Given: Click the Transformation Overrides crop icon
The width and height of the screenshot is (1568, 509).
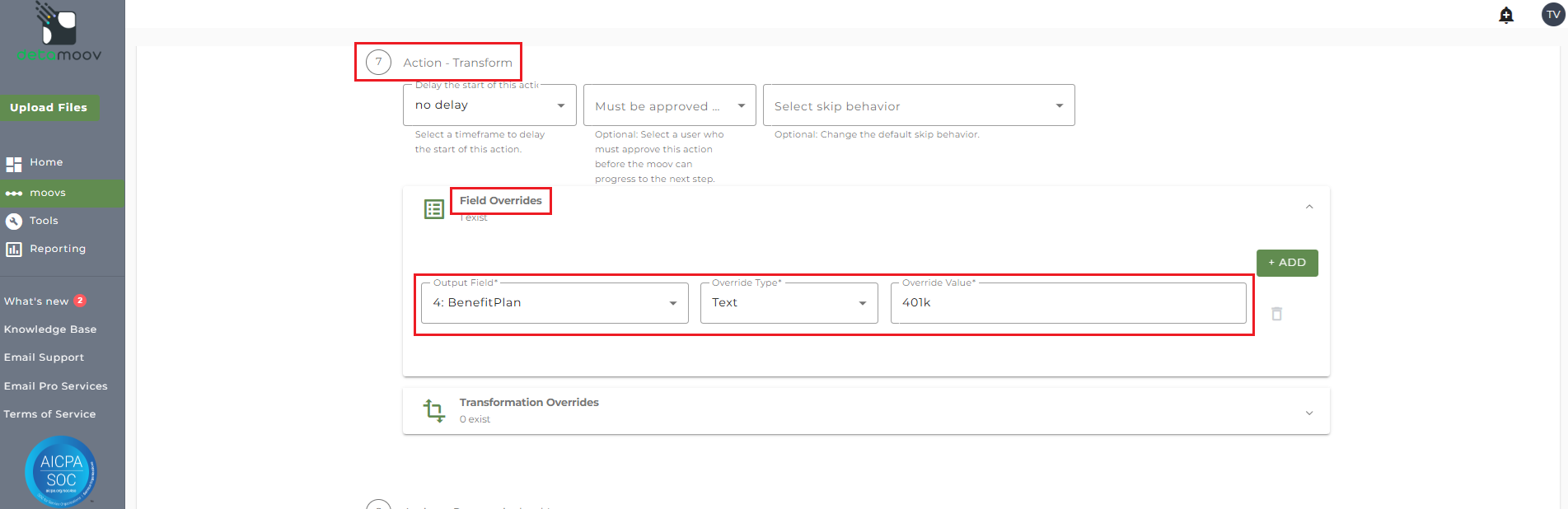Looking at the screenshot, I should 433,410.
